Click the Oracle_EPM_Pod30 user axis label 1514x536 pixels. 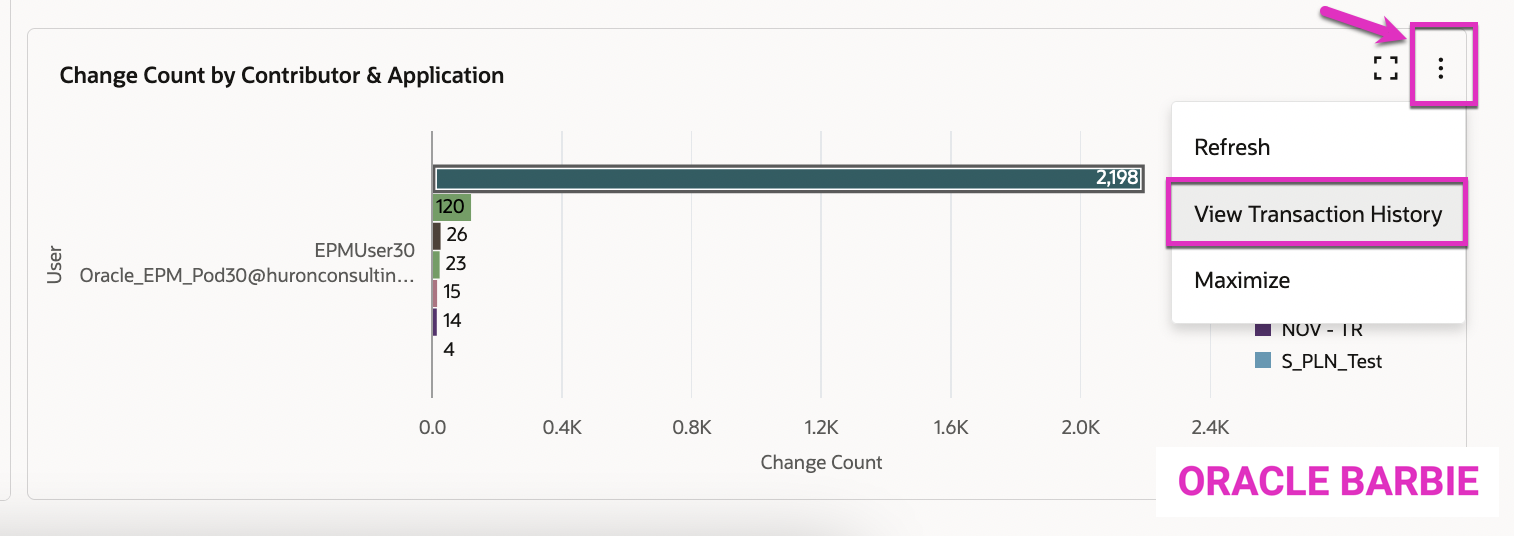(x=246, y=275)
